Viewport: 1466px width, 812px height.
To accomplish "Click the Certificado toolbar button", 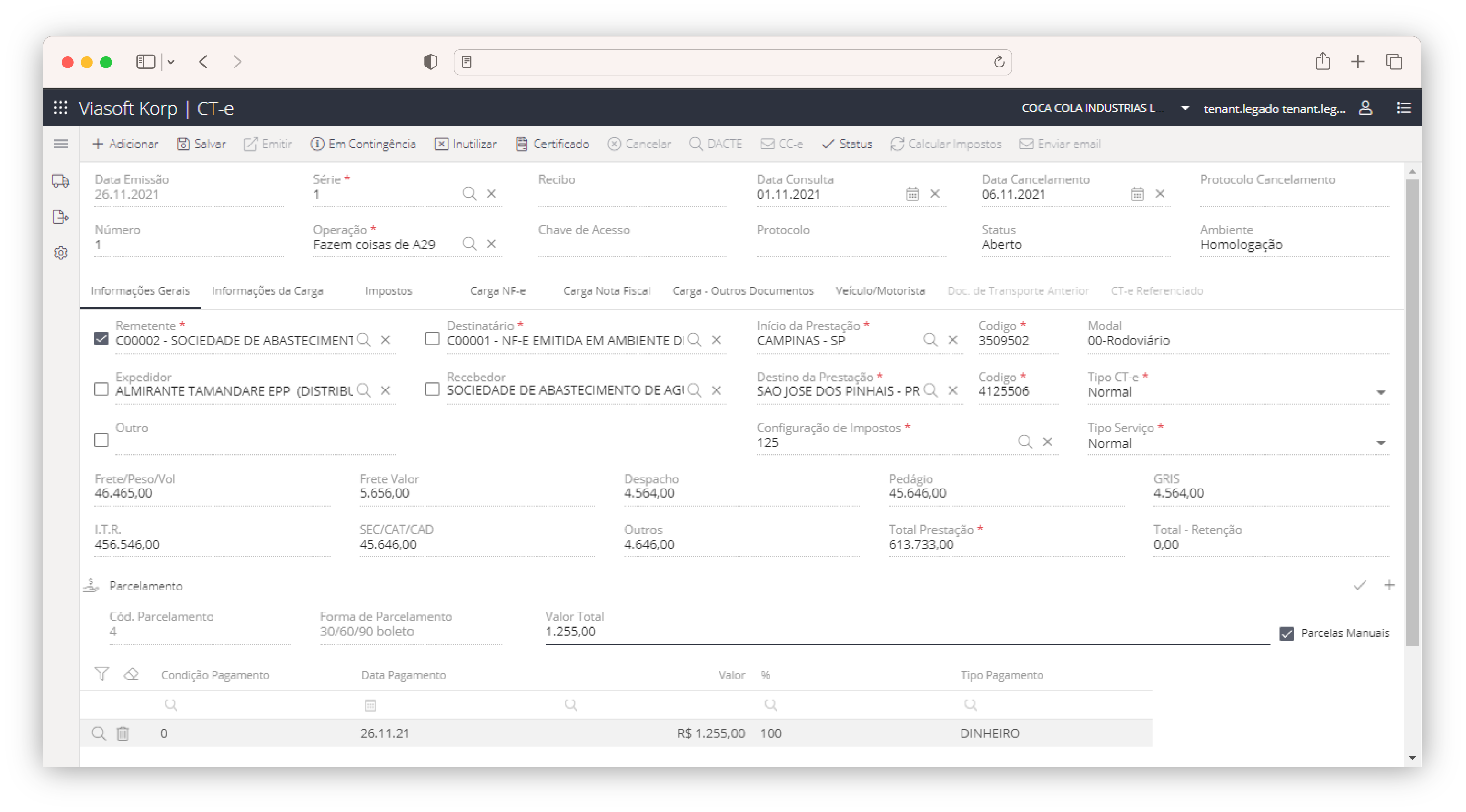I will tap(553, 144).
